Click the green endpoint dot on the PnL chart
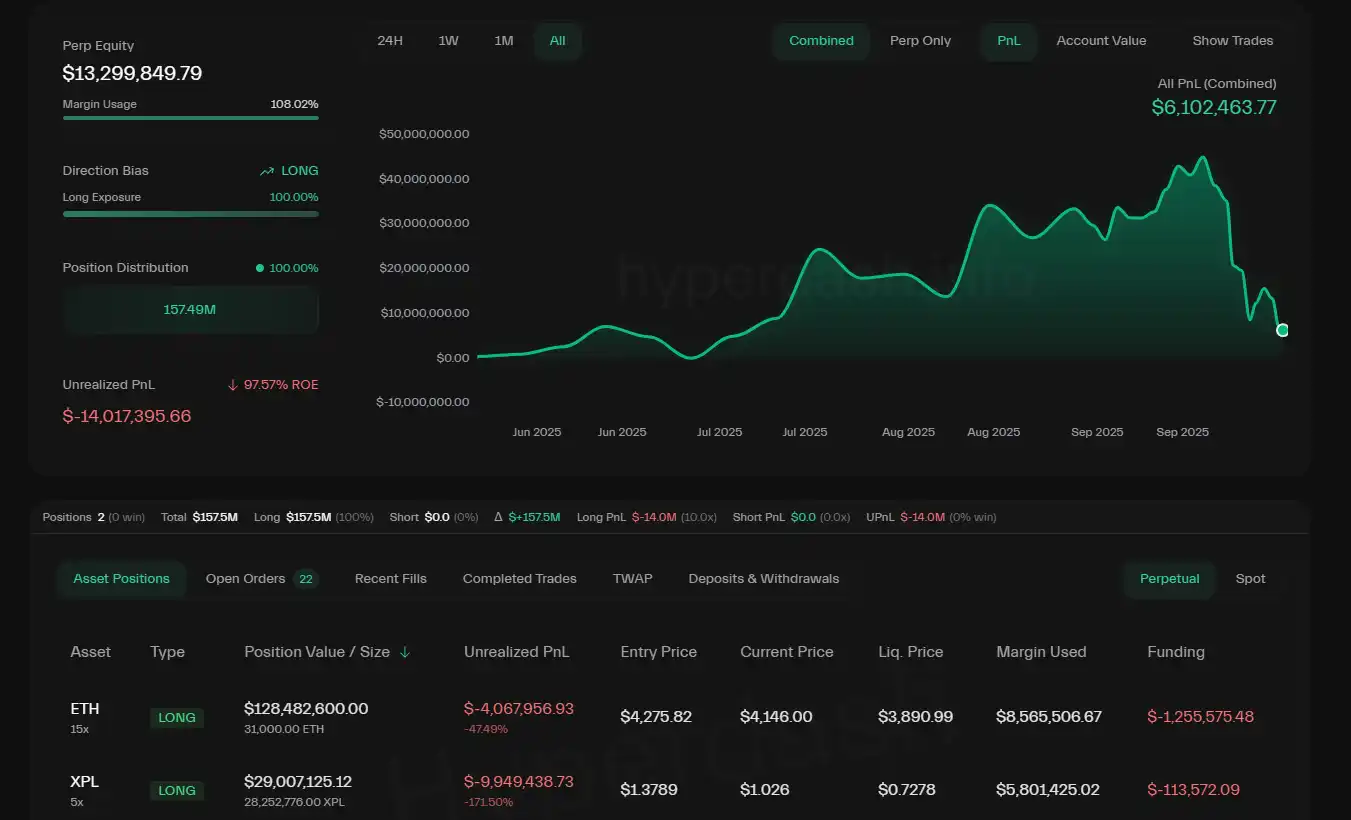The image size is (1351, 820). 1281,329
